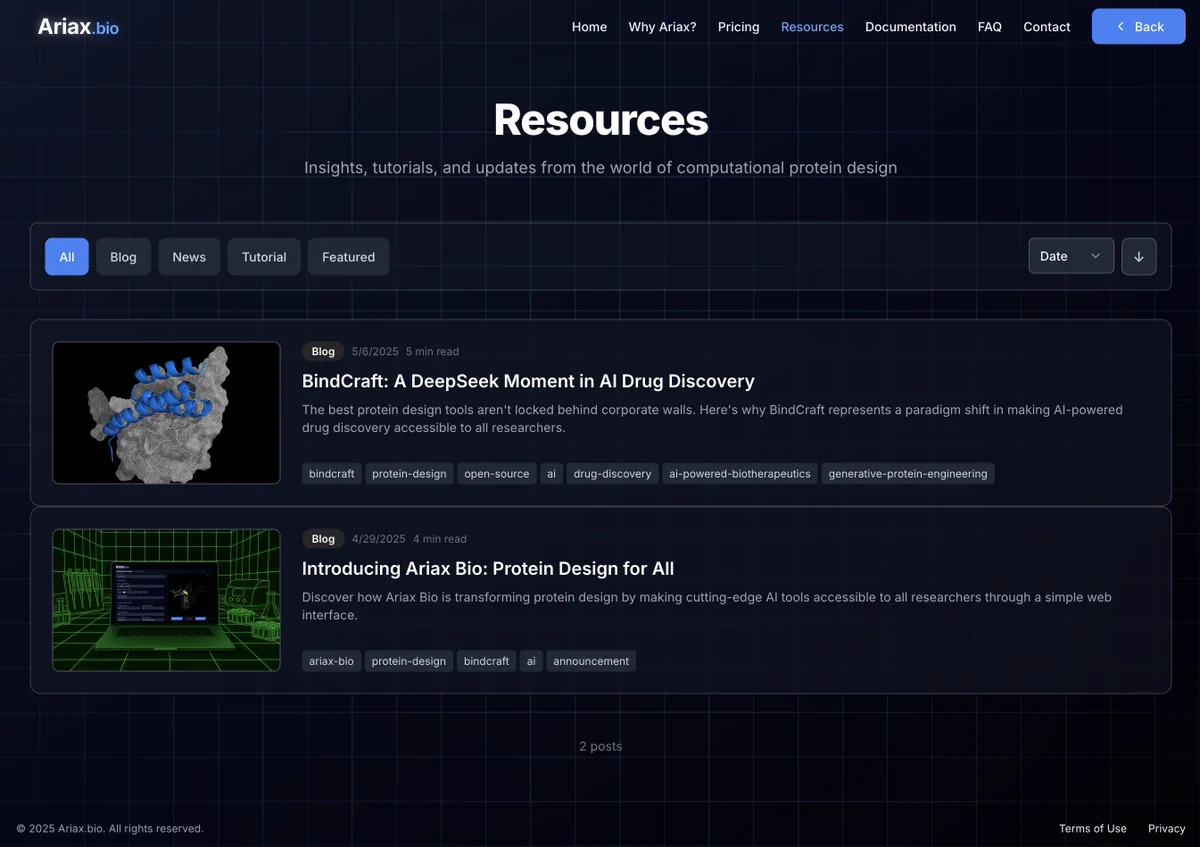Click the 5 min read label

pyautogui.click(x=432, y=351)
